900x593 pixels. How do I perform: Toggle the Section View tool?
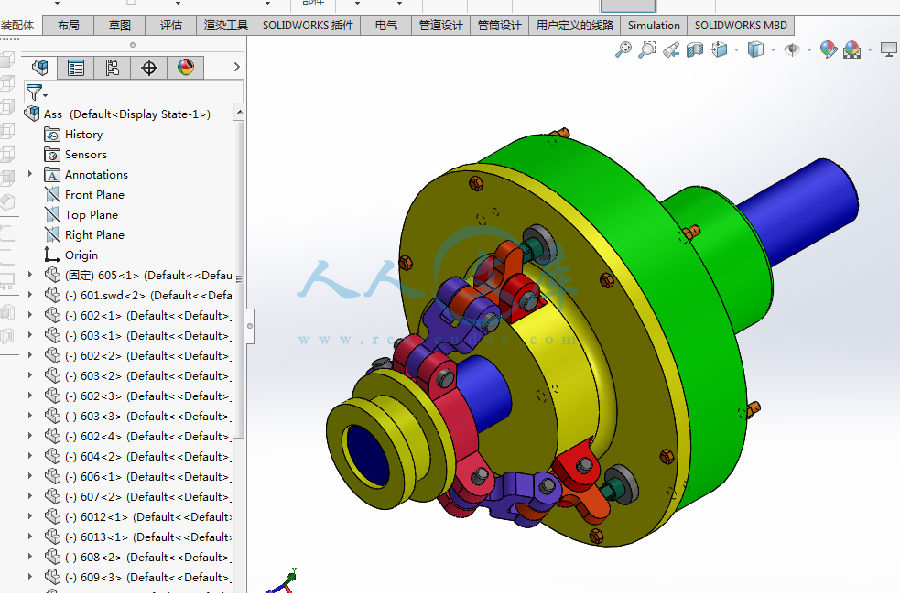point(695,50)
